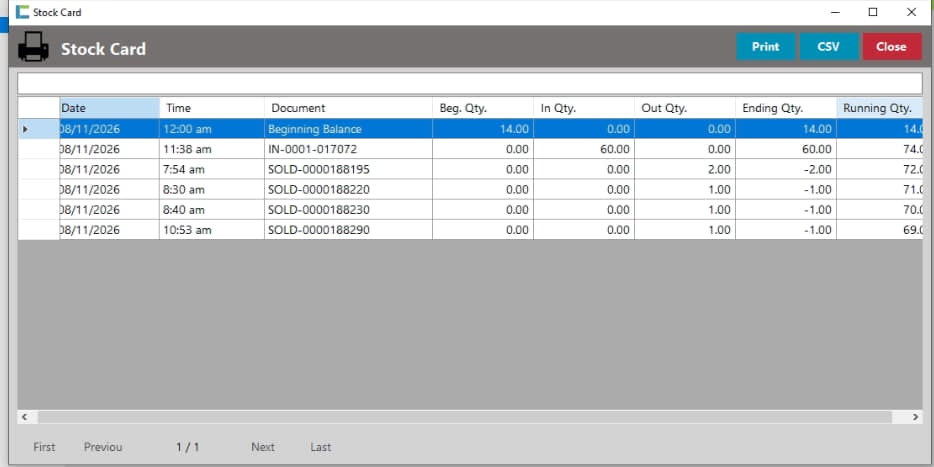This screenshot has width=934, height=467.
Task: Sort by the Time column header
Action: tap(212, 108)
